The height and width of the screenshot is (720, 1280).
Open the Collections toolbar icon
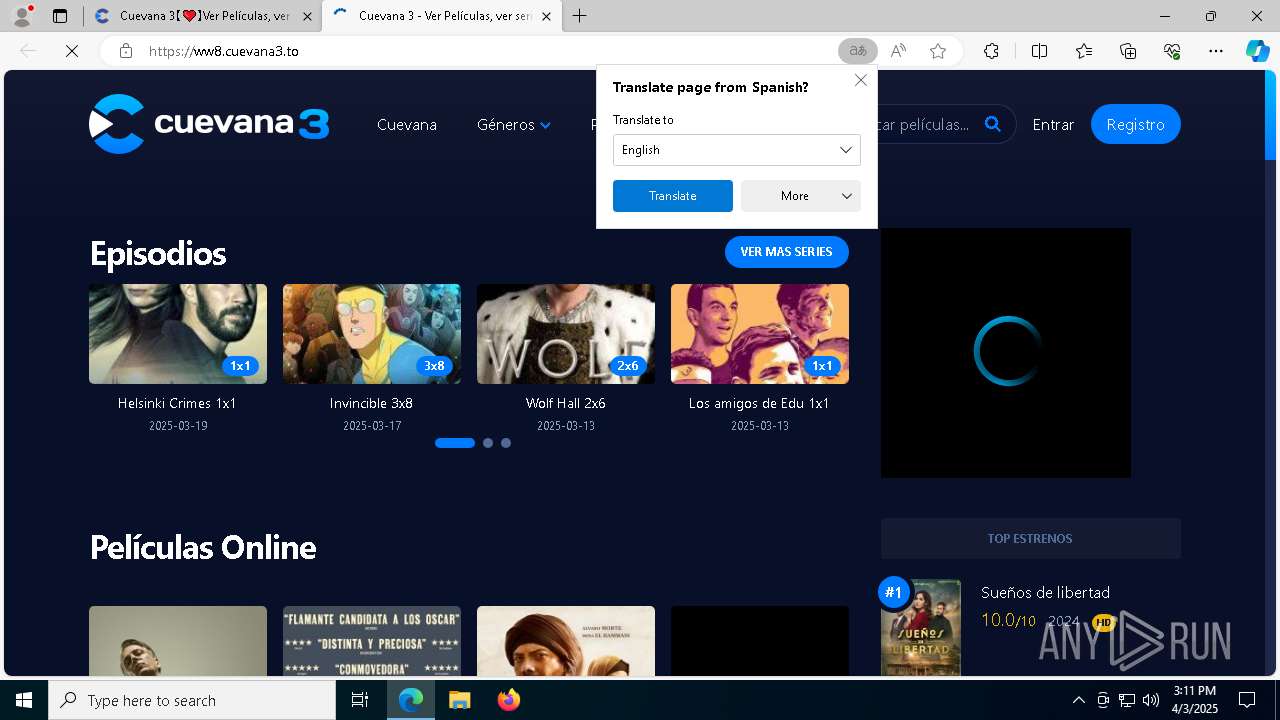click(x=1128, y=51)
